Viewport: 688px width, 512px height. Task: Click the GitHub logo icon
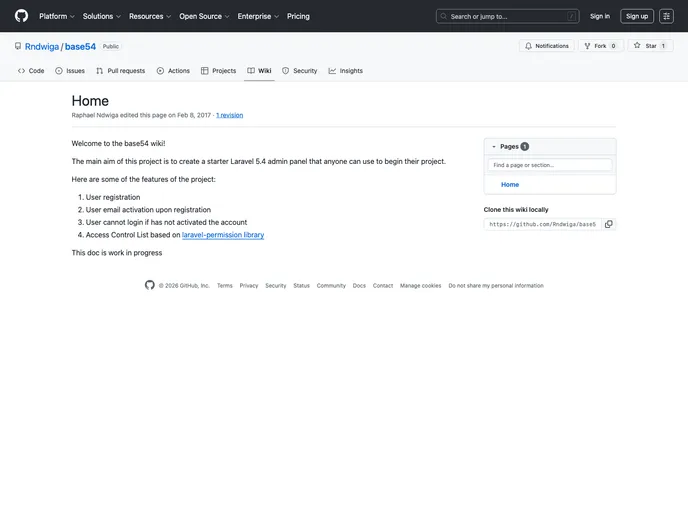point(21,16)
